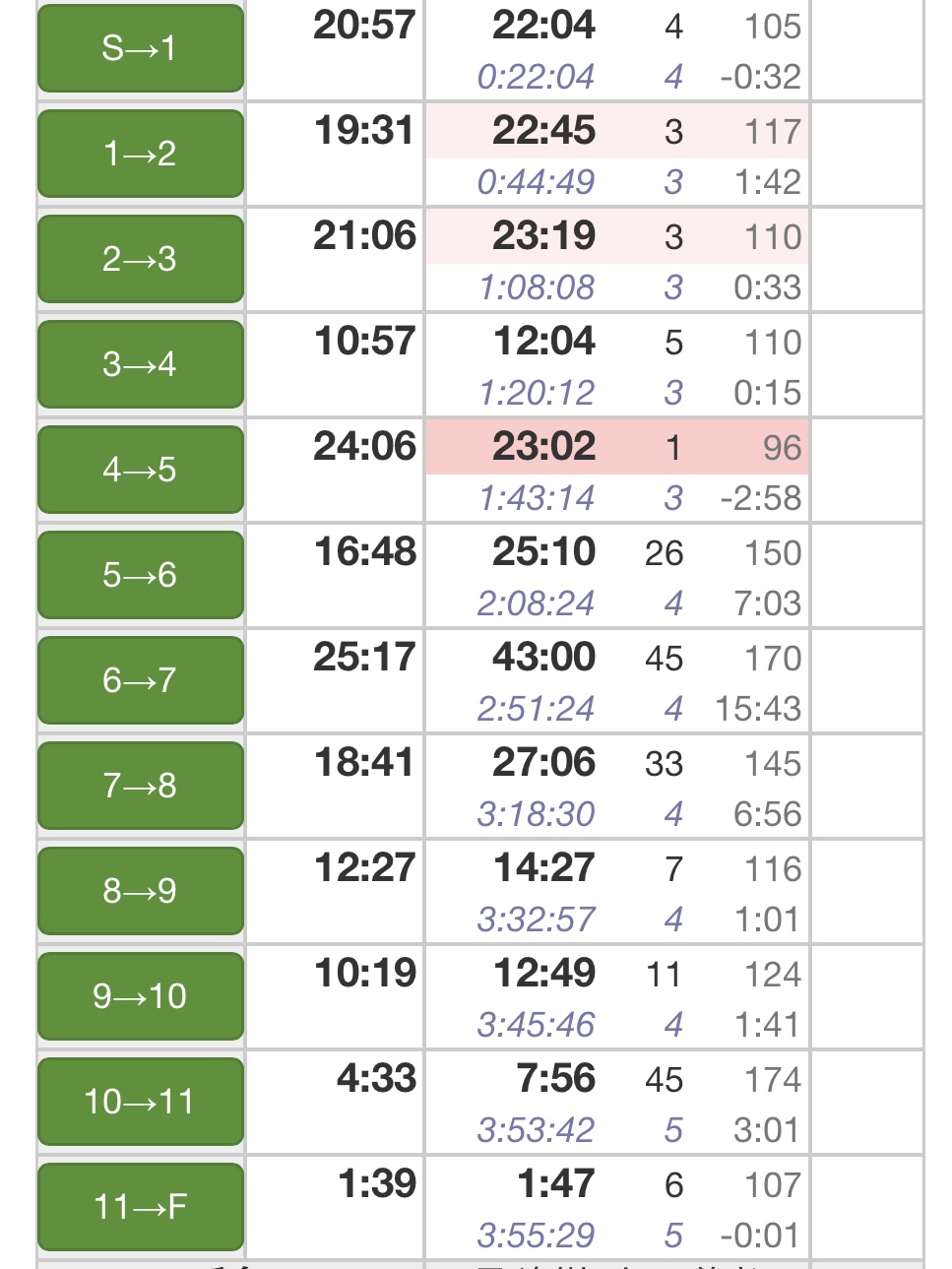
Task: Select the 24:06 best time value
Action: 364,447
